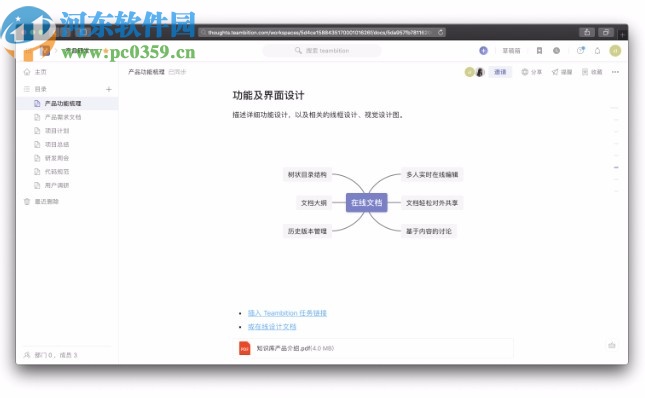Click the 产品功能梳理 breadcrumb title

146,72
